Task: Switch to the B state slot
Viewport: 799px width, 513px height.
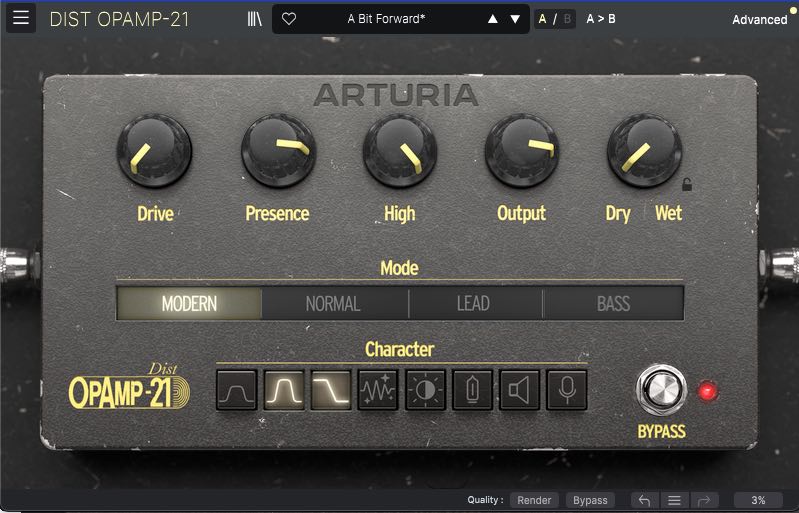Action: [x=567, y=19]
